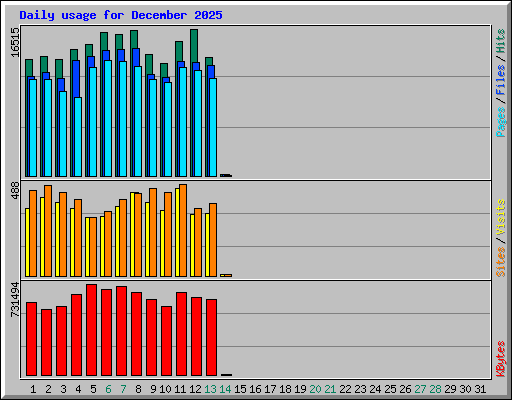The image size is (512, 400).
Task: Click day 25 on the x-axis
Action: click(390, 389)
